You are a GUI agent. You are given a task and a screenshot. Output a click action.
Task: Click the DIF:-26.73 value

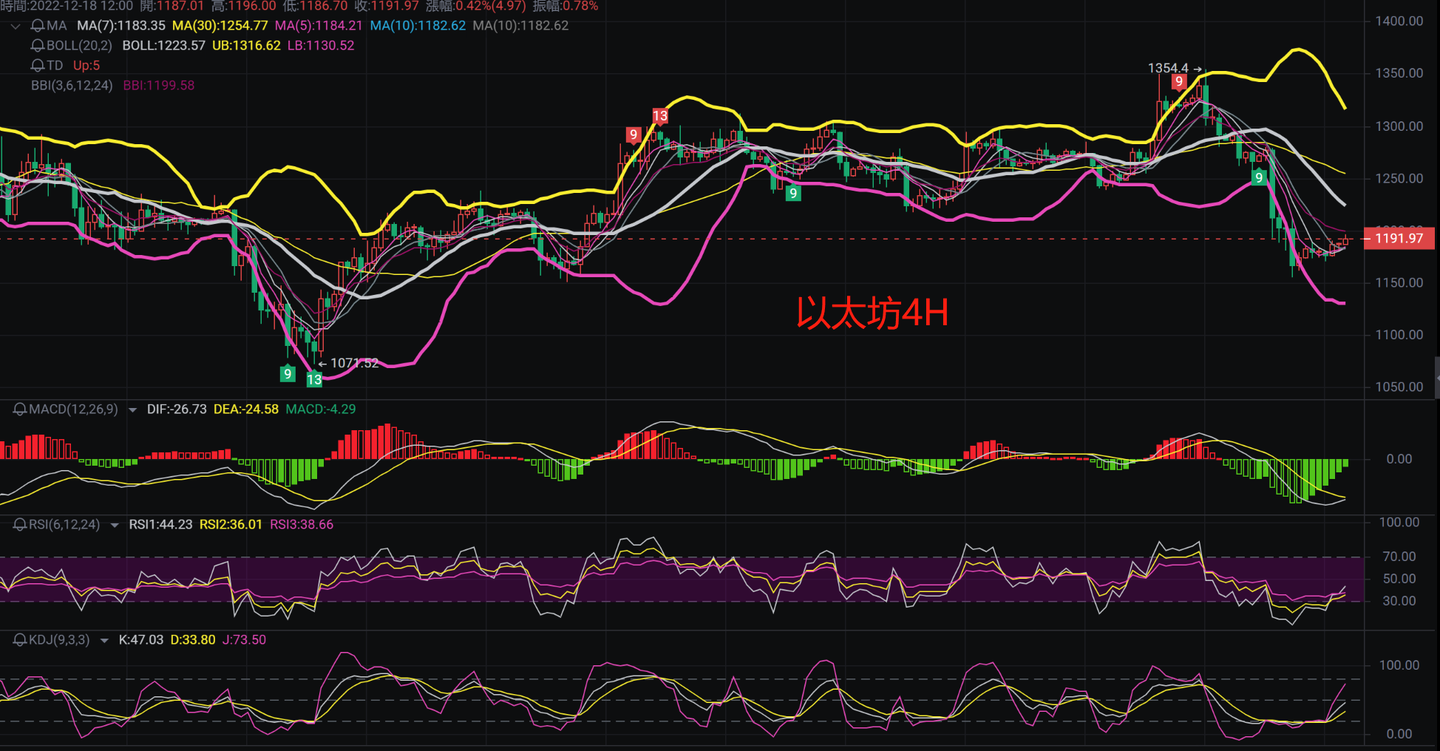point(177,409)
